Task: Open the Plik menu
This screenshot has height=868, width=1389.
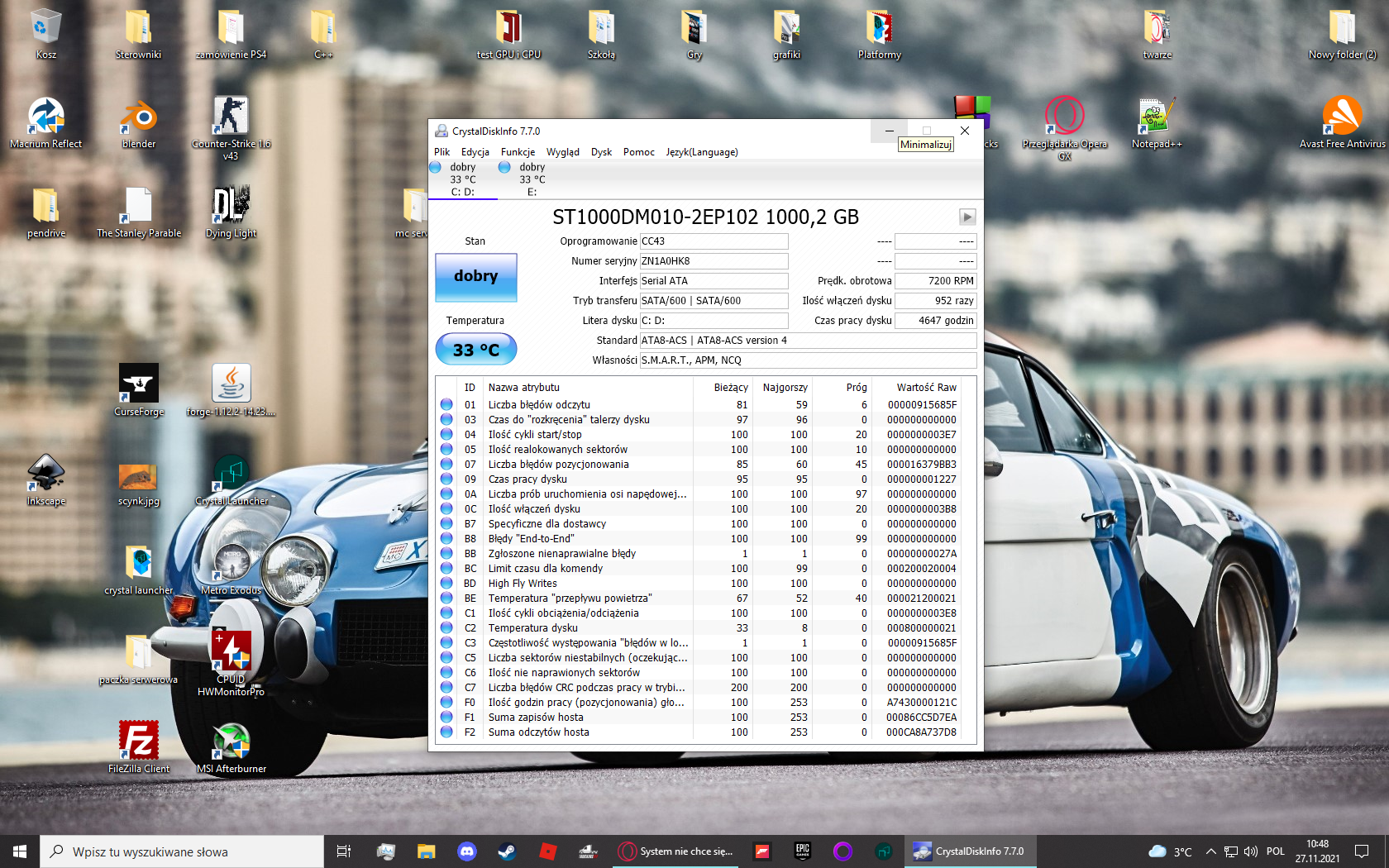Action: (442, 152)
